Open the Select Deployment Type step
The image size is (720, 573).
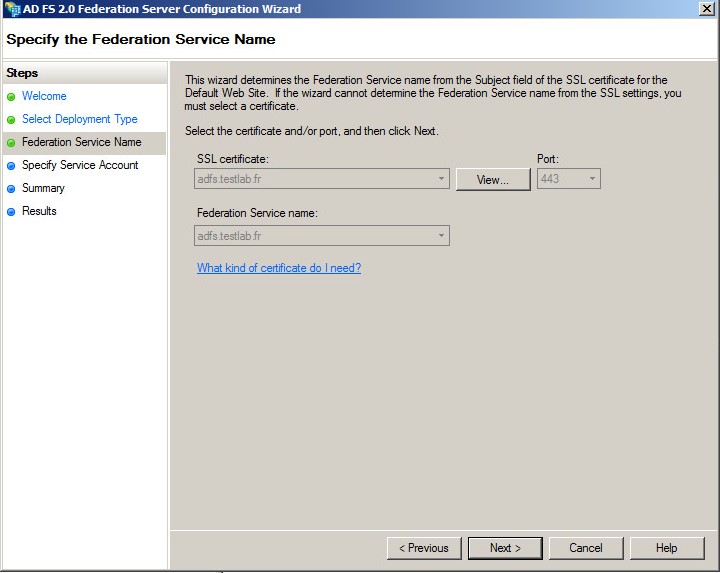pyautogui.click(x=80, y=119)
